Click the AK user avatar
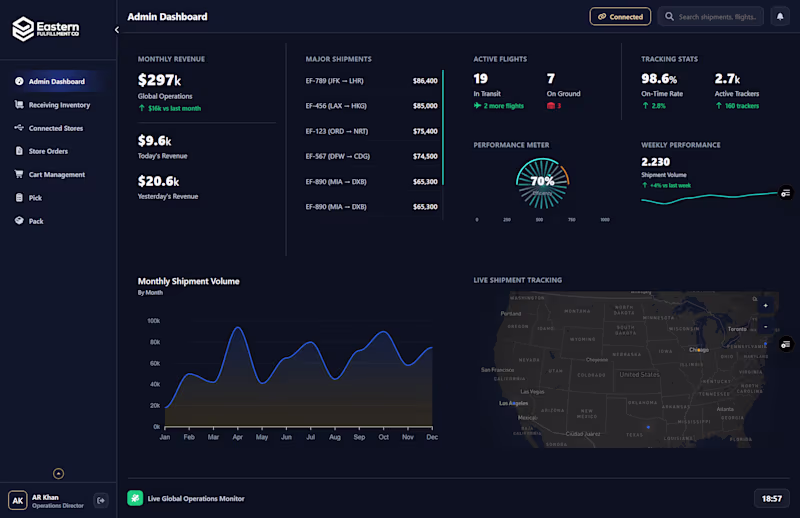This screenshot has width=800, height=518. coord(17,500)
